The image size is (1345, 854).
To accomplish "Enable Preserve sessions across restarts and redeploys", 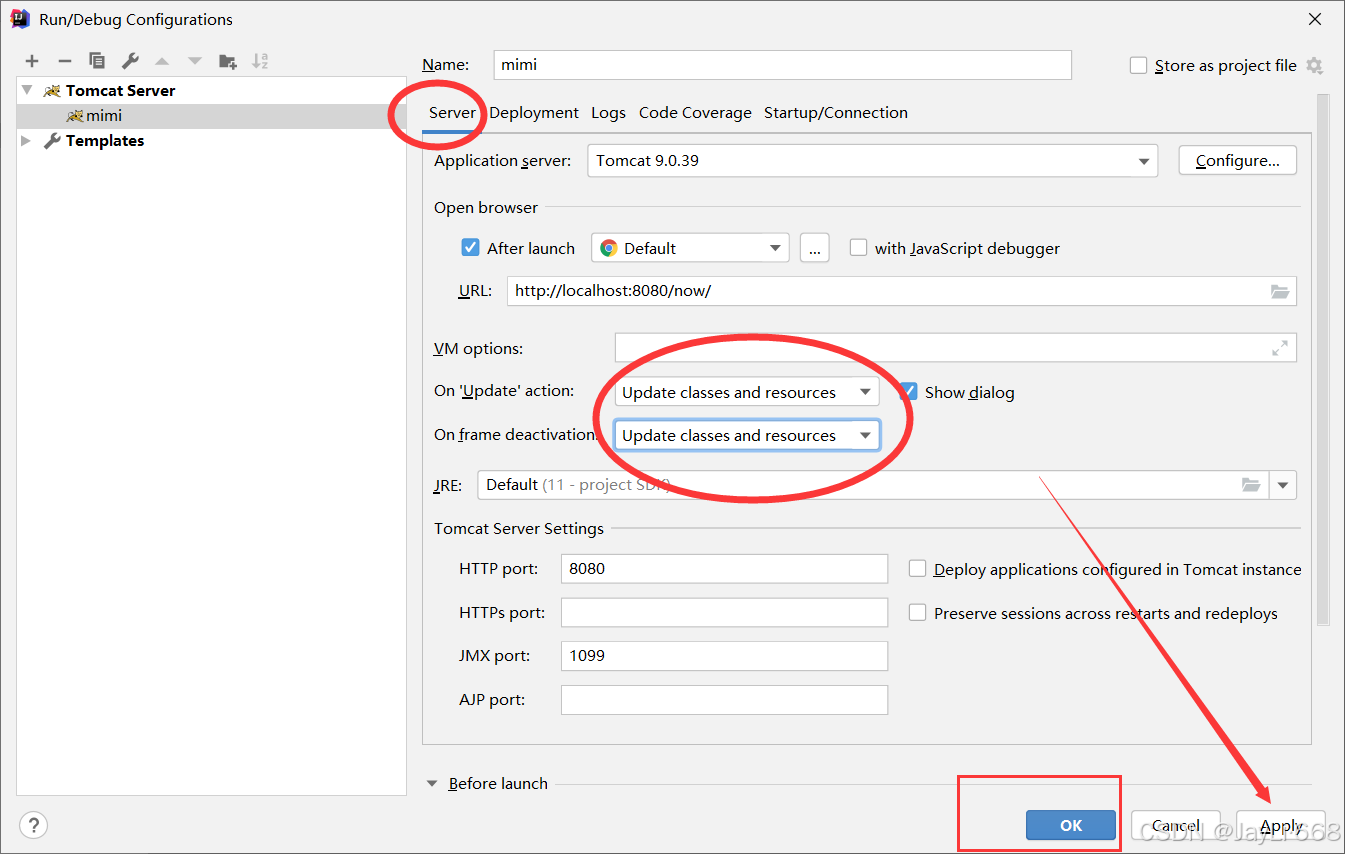I will (917, 612).
